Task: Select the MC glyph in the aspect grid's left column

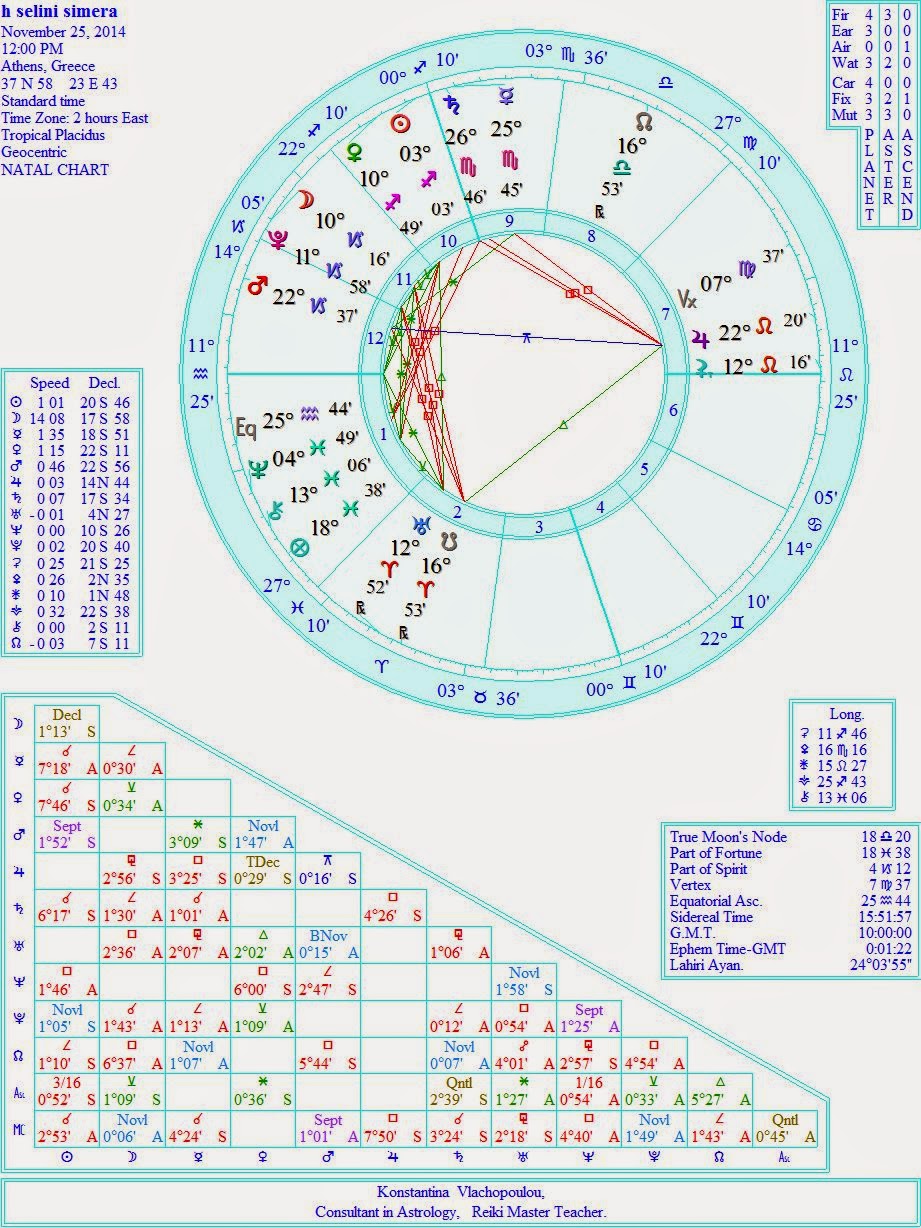Action: [x=18, y=1128]
